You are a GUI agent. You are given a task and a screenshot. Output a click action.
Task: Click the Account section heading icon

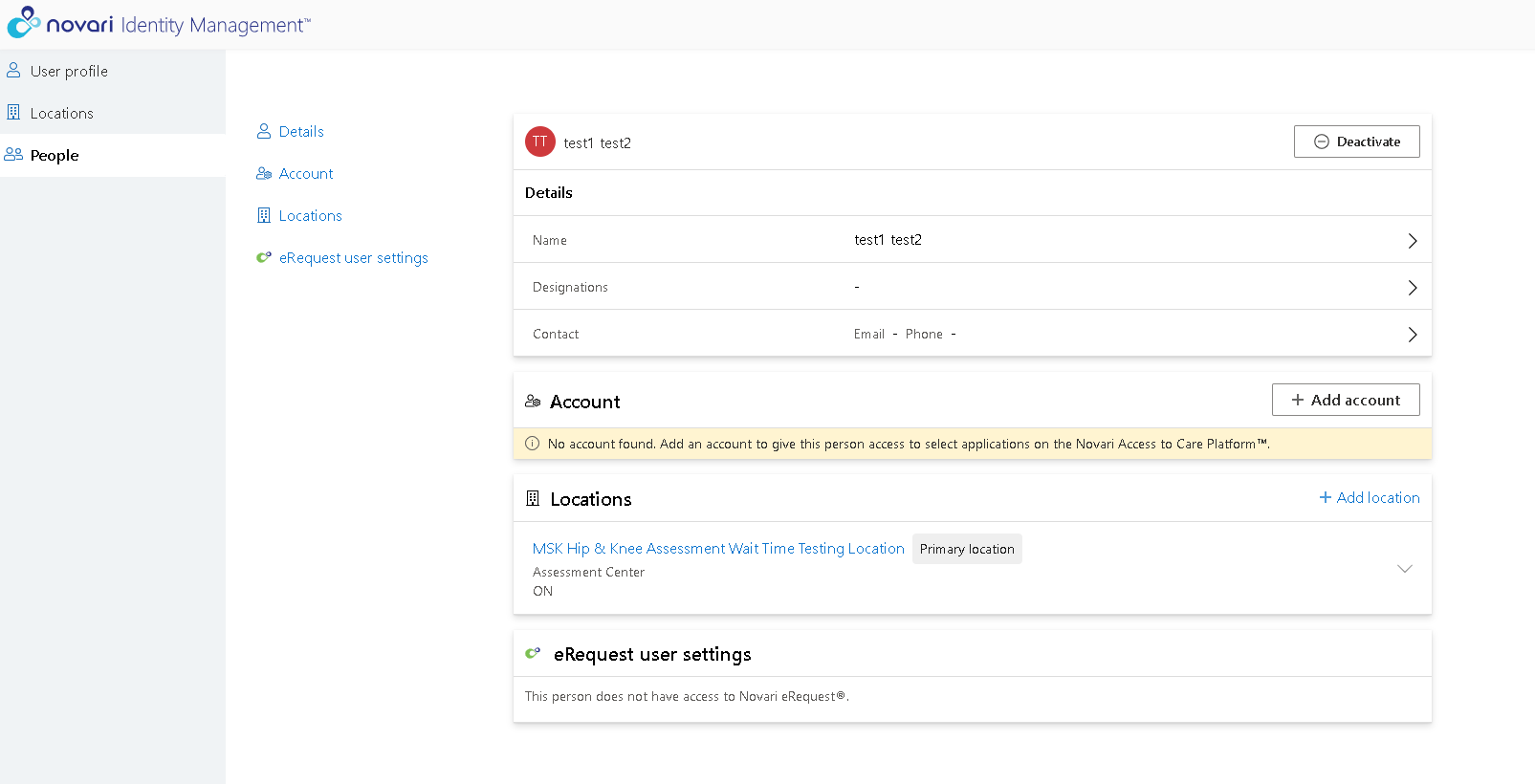click(533, 402)
